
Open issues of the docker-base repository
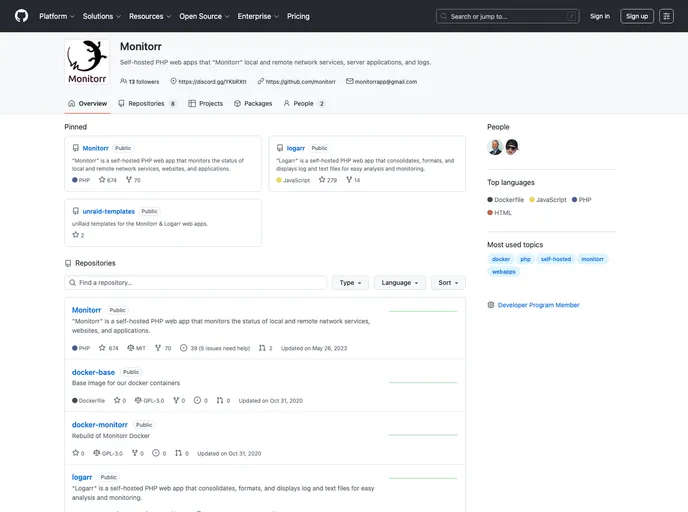201,400
